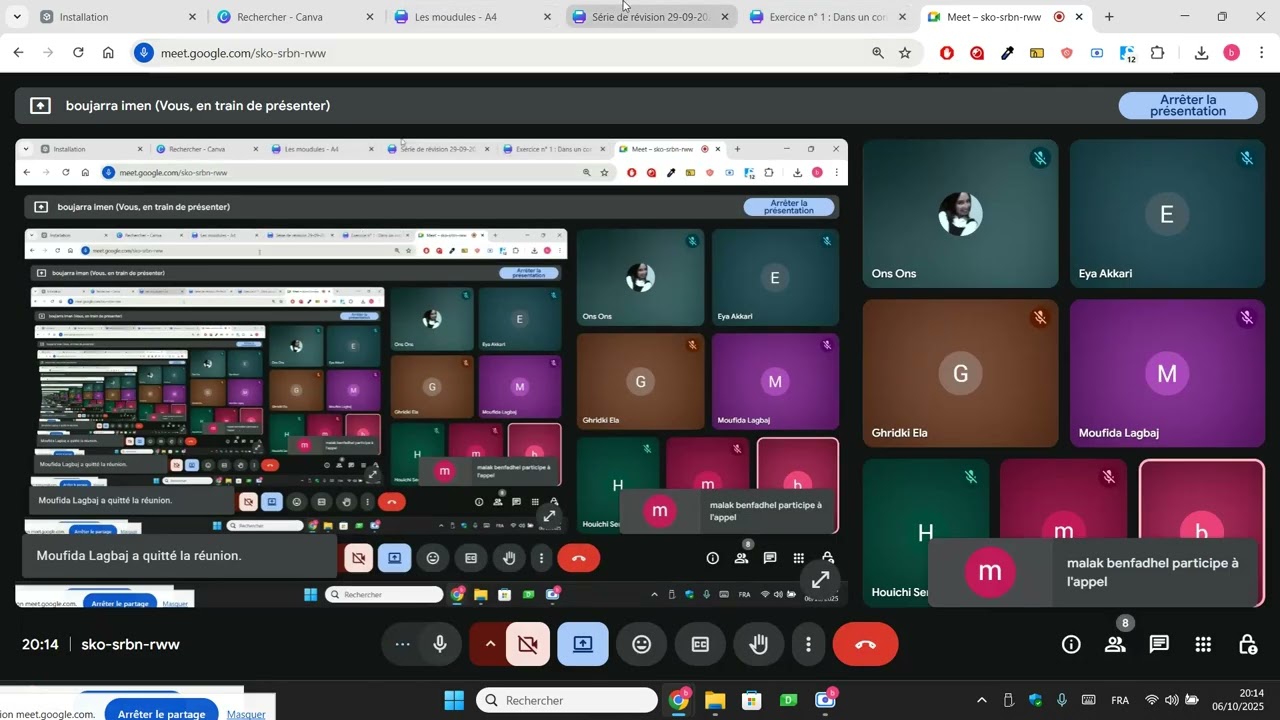Reload the Meet page
This screenshot has width=1280, height=720.
[78, 53]
